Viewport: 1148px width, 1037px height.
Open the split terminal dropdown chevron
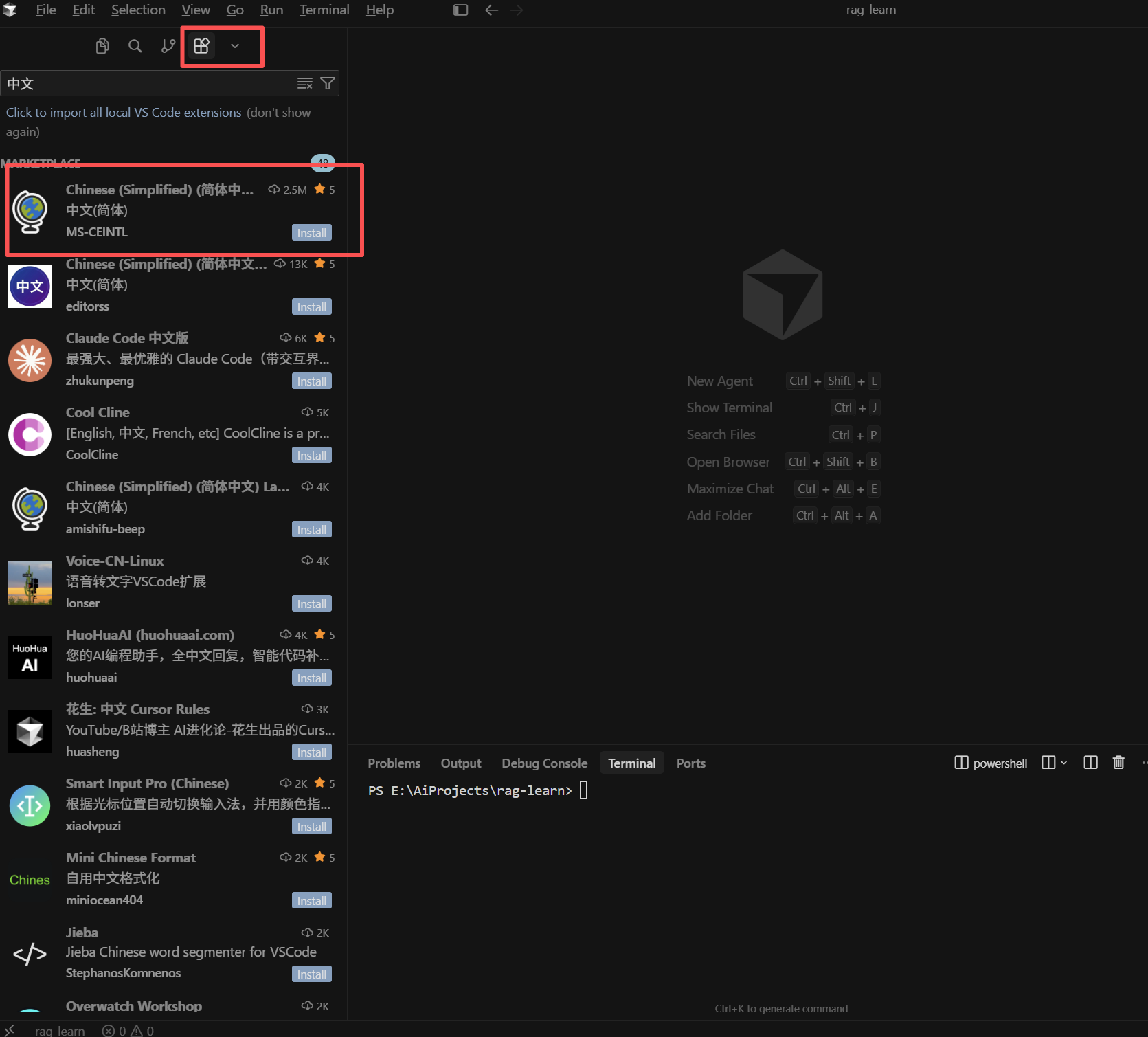[x=1064, y=763]
